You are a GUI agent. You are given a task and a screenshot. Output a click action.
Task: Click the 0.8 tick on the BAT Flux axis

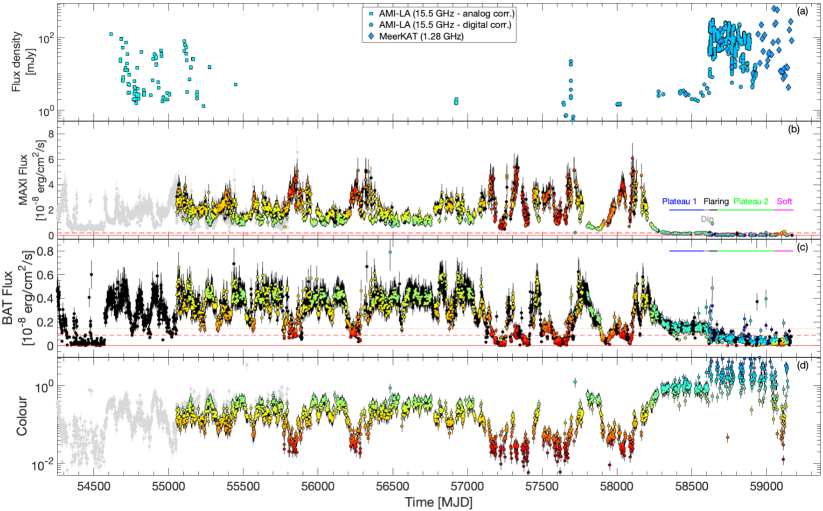(x=46, y=251)
